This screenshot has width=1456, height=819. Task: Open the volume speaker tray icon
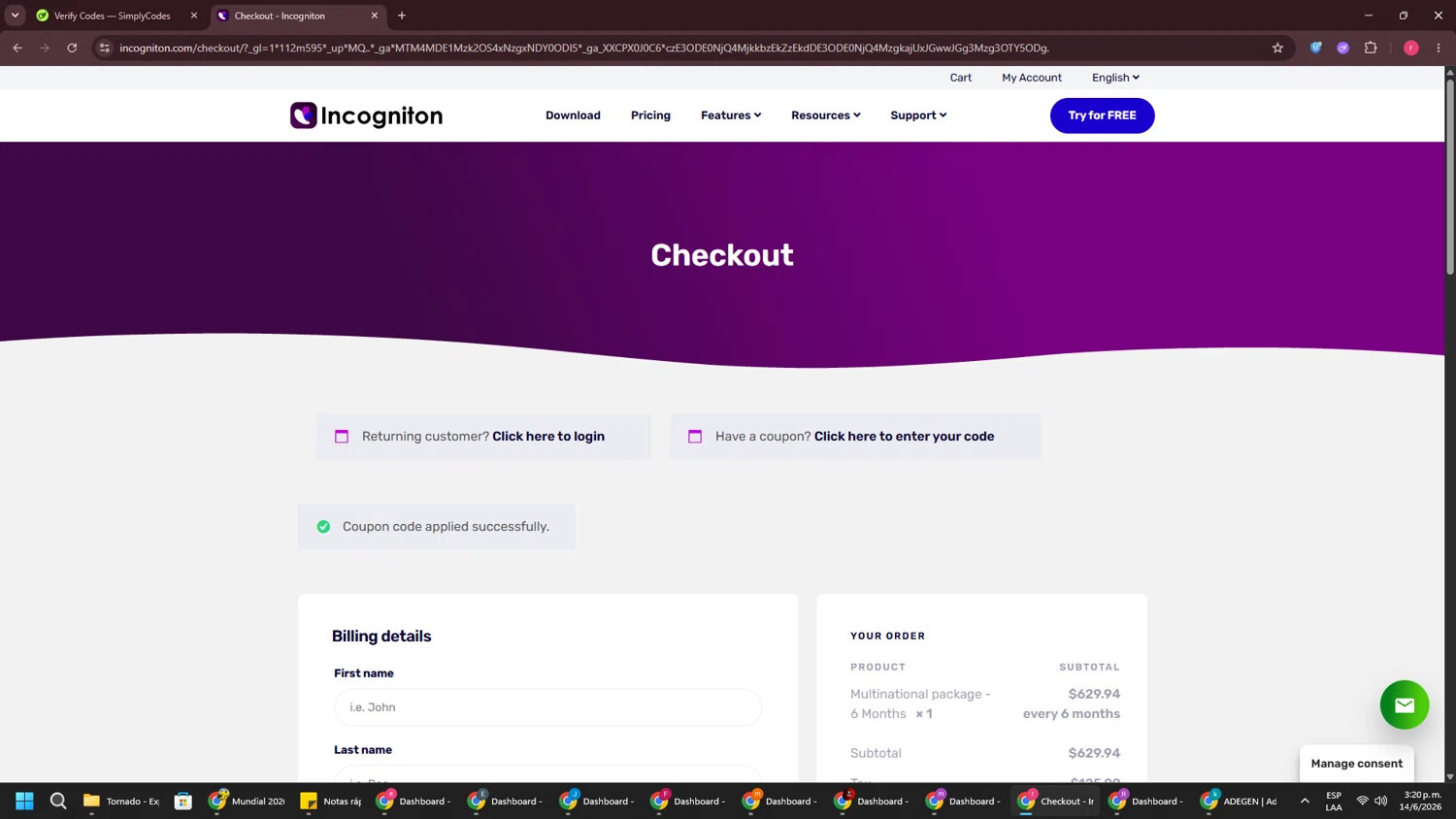(x=1380, y=801)
